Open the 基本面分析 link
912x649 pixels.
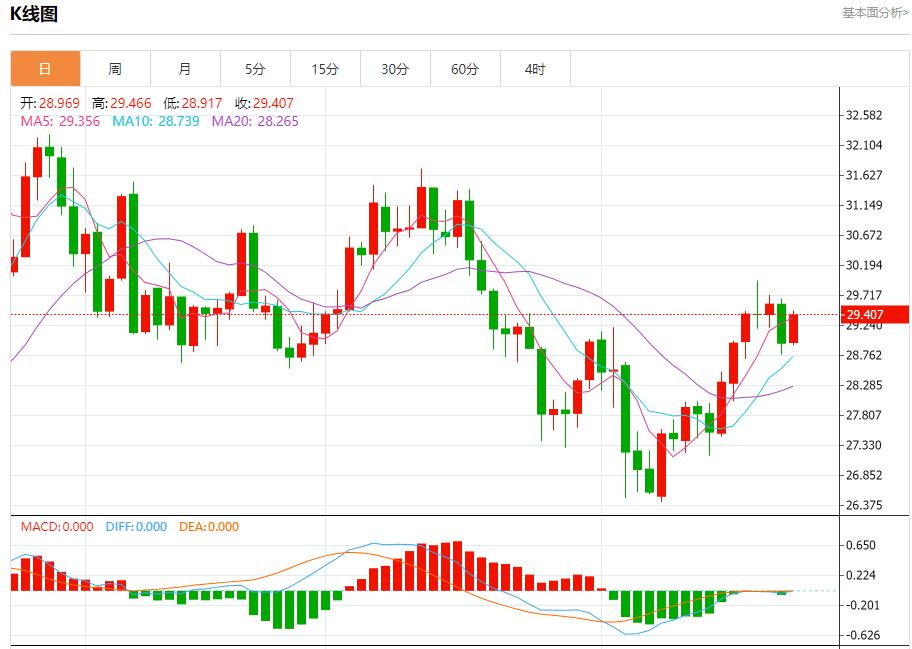pos(874,13)
